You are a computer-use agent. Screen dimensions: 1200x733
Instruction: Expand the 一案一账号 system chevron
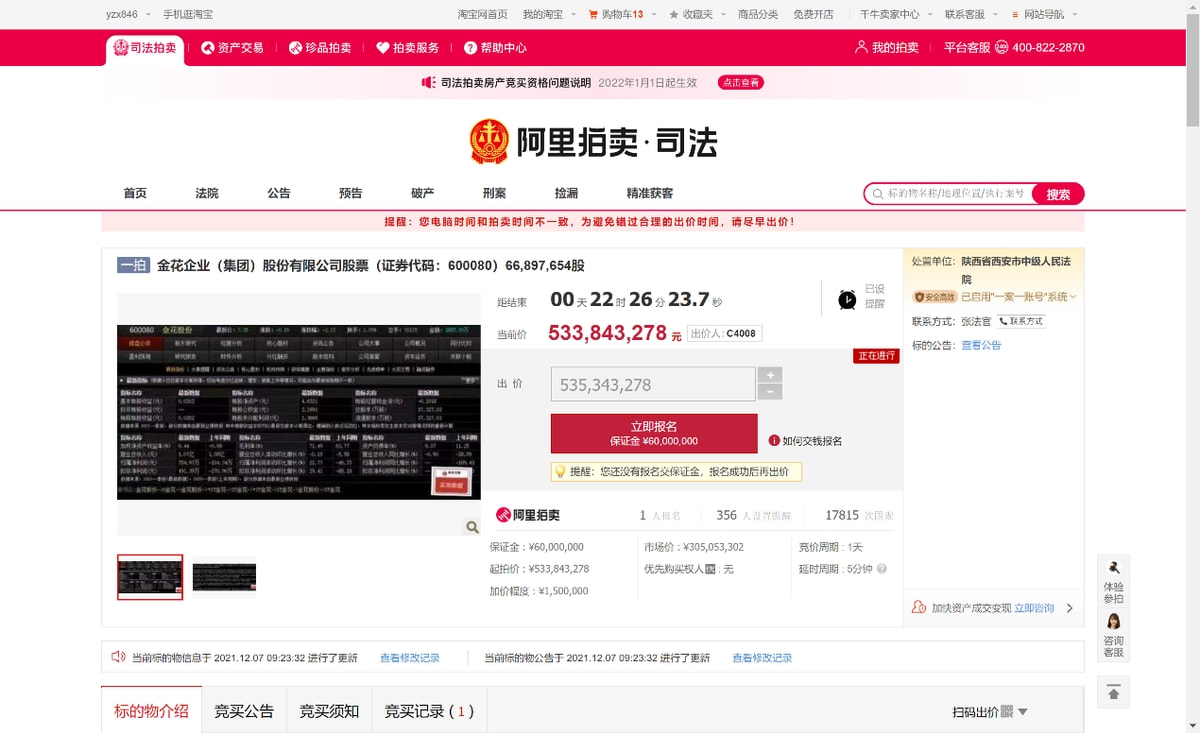[x=1073, y=297]
